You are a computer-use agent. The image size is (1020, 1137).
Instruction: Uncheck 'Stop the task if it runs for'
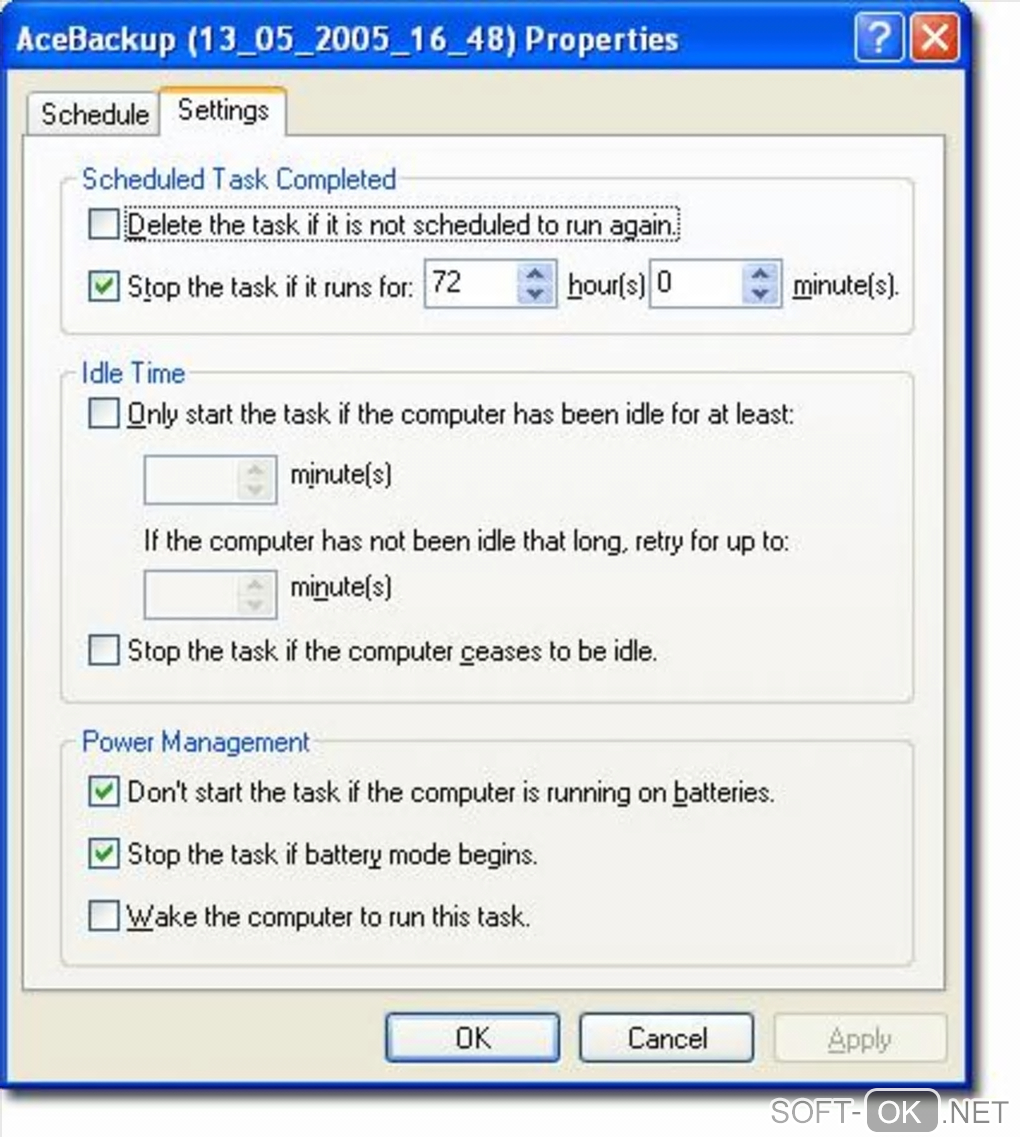point(104,287)
